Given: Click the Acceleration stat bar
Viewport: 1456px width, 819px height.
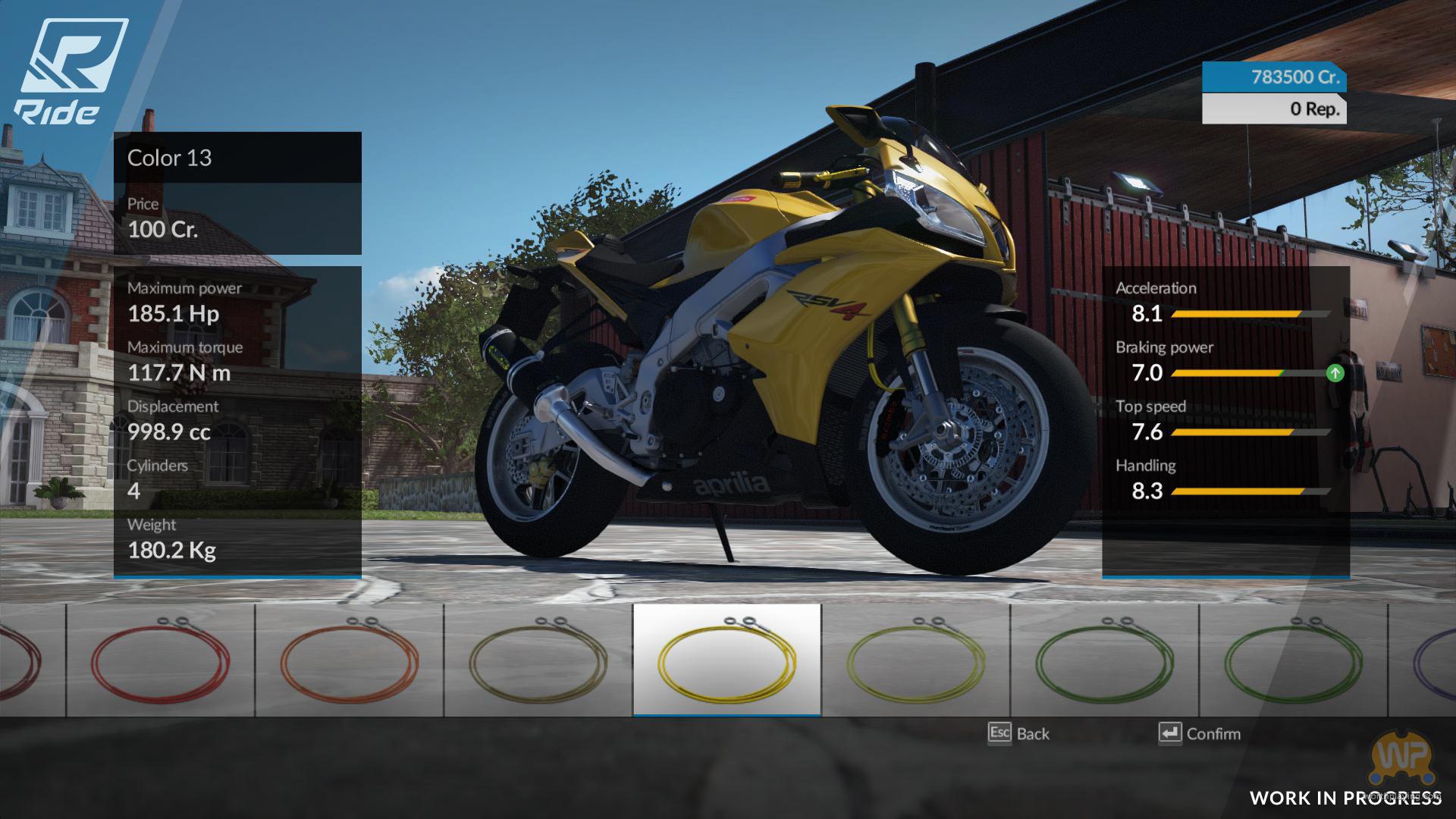Looking at the screenshot, I should tap(1250, 314).
